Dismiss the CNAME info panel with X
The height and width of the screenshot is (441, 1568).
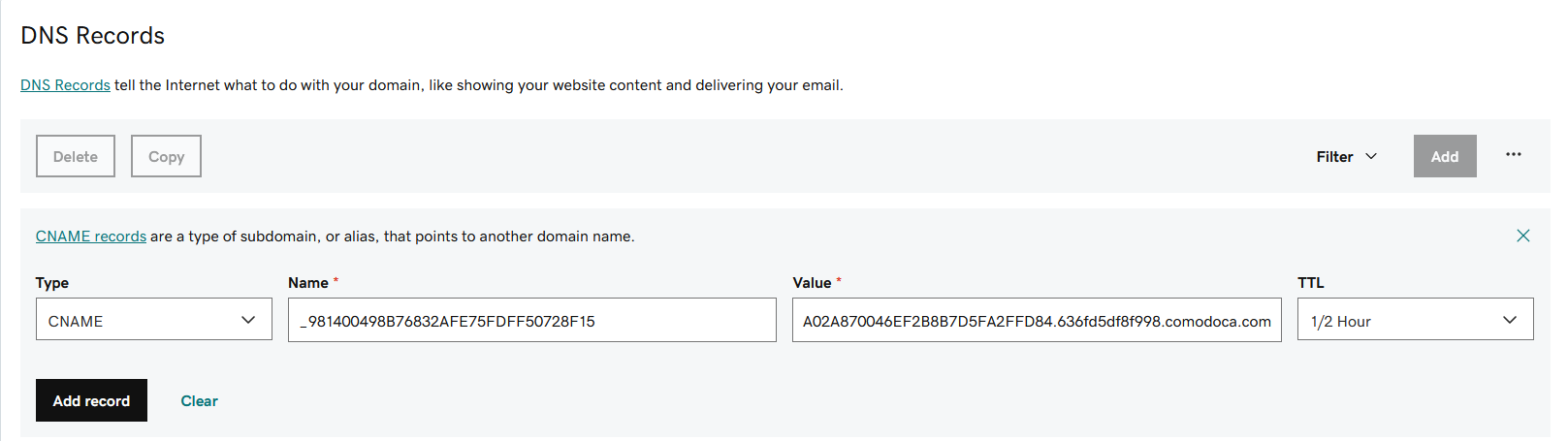click(x=1522, y=236)
